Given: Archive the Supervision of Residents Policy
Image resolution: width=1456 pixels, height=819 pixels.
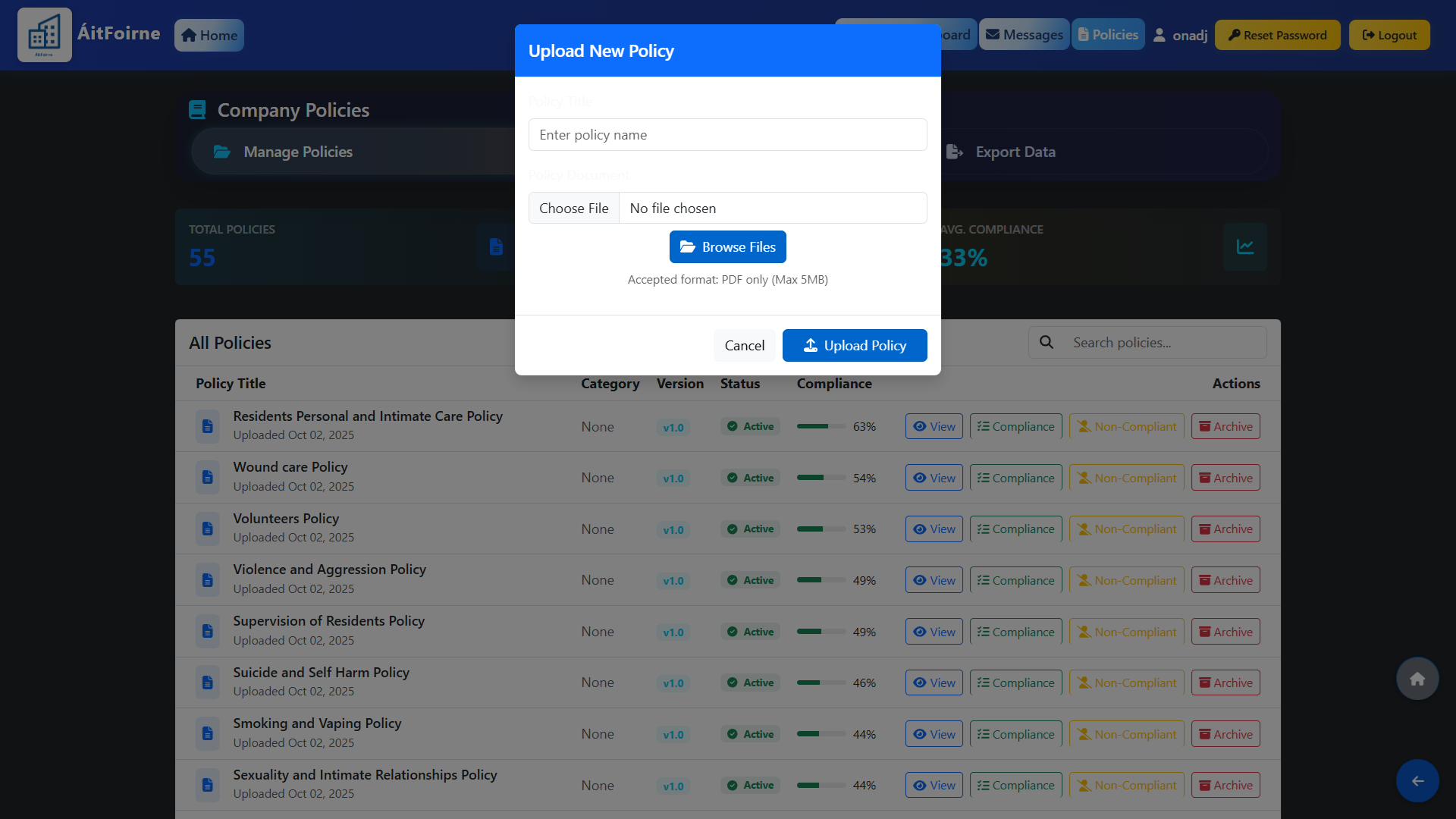Looking at the screenshot, I should tap(1225, 632).
